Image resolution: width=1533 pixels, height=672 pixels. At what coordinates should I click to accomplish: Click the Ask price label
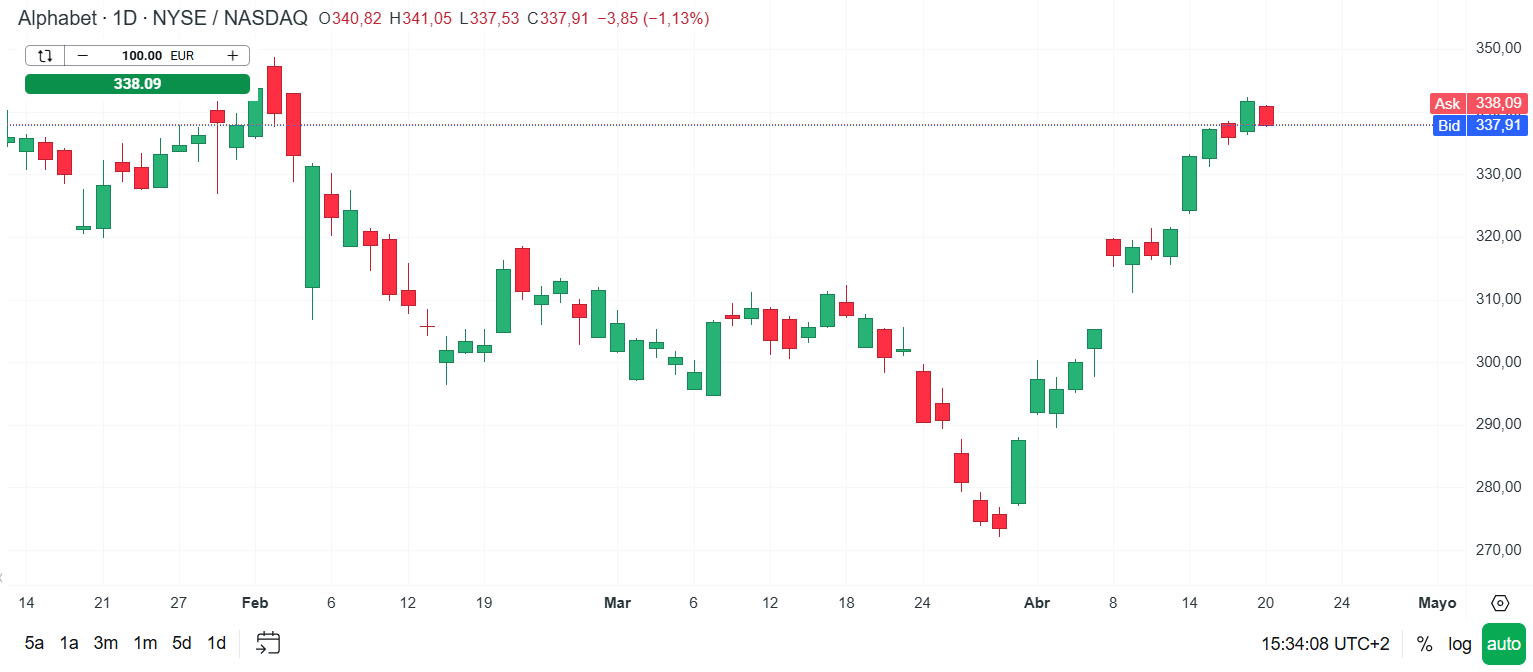1447,103
